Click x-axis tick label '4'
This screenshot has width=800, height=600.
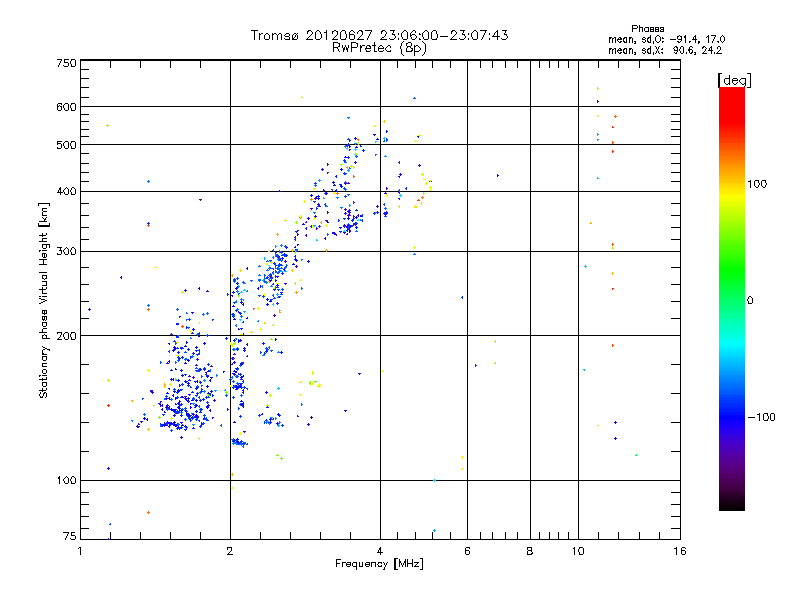pyautogui.click(x=380, y=551)
